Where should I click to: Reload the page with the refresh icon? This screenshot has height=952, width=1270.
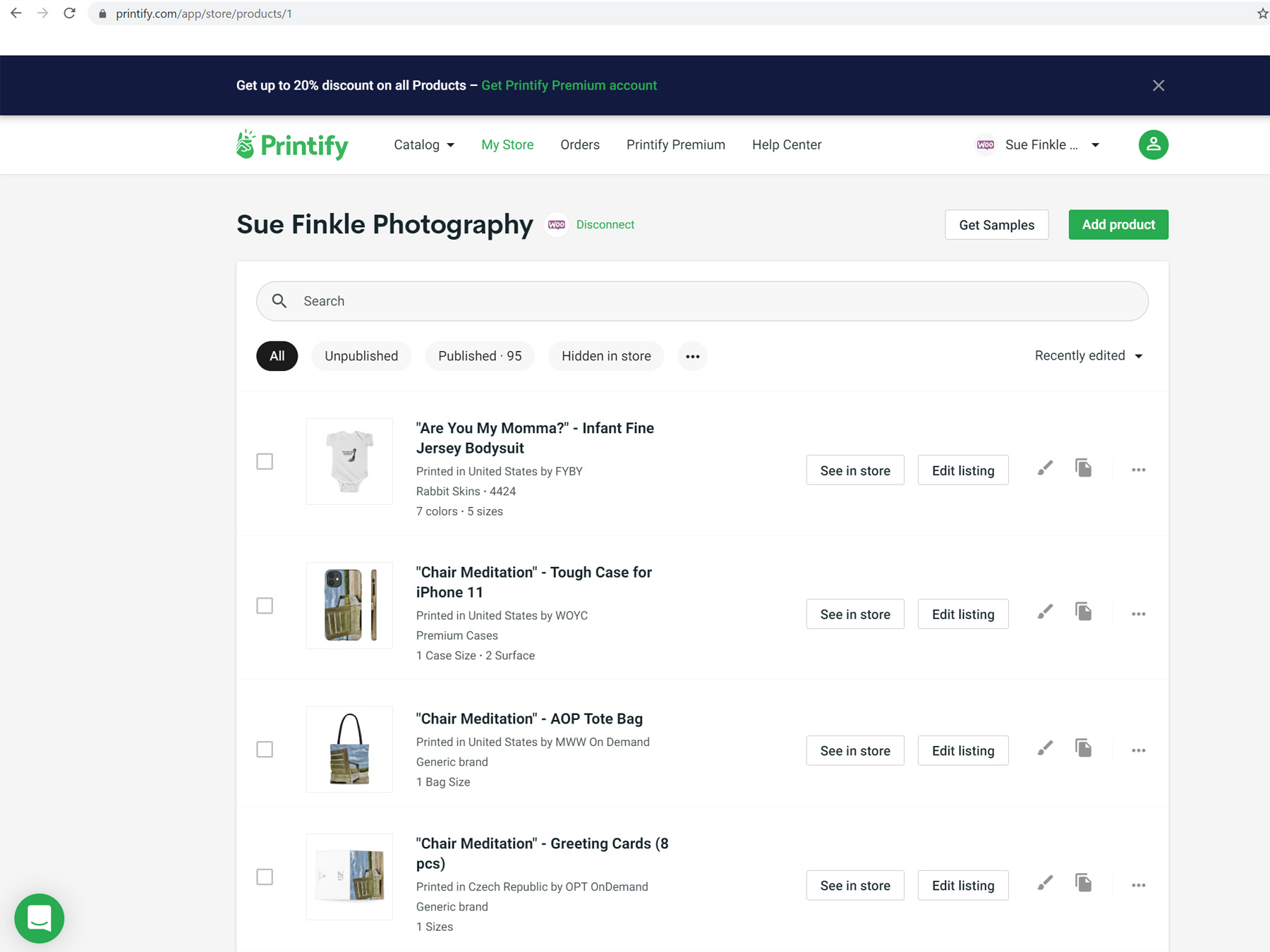(x=69, y=13)
